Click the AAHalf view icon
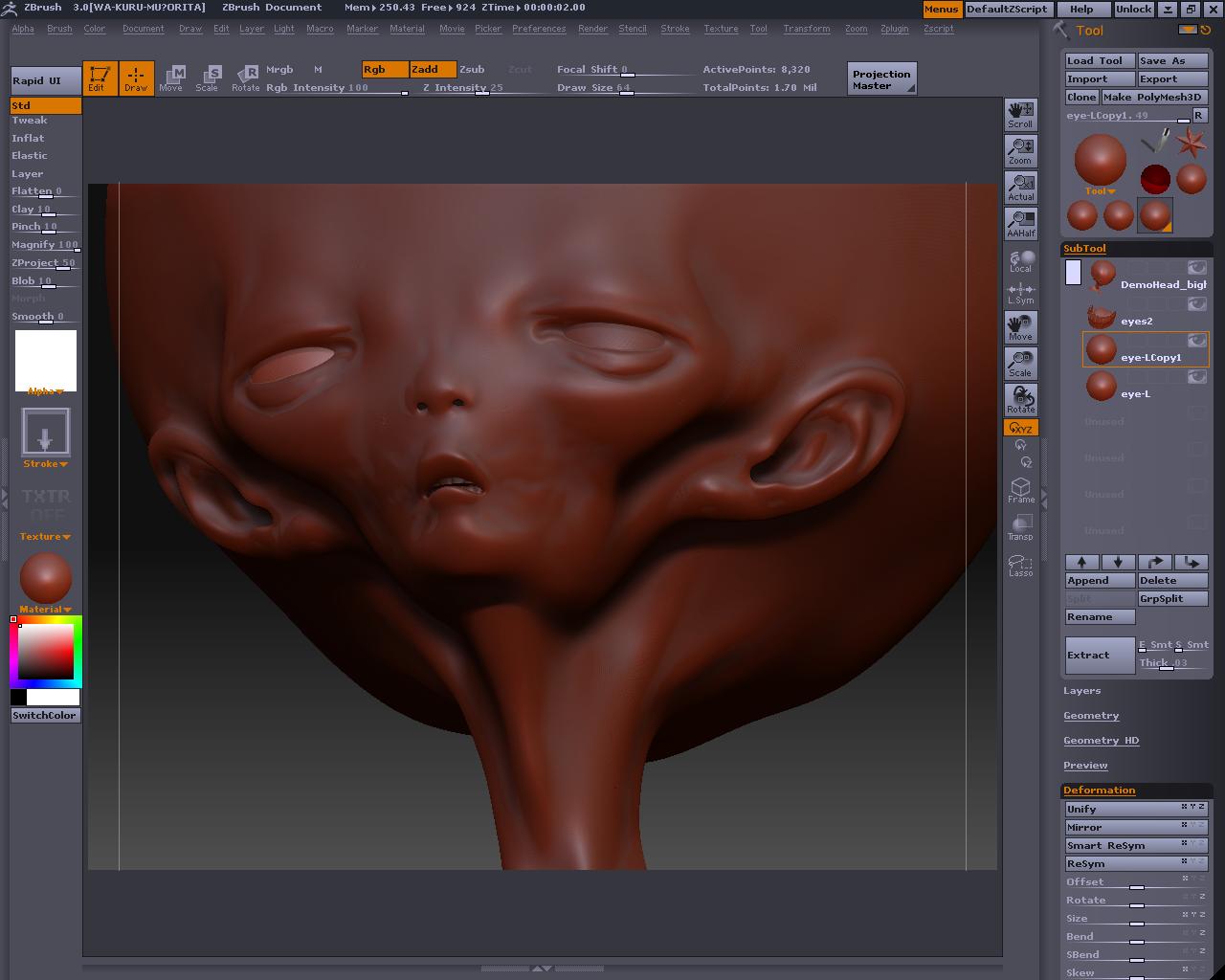1225x980 pixels. pyautogui.click(x=1020, y=223)
